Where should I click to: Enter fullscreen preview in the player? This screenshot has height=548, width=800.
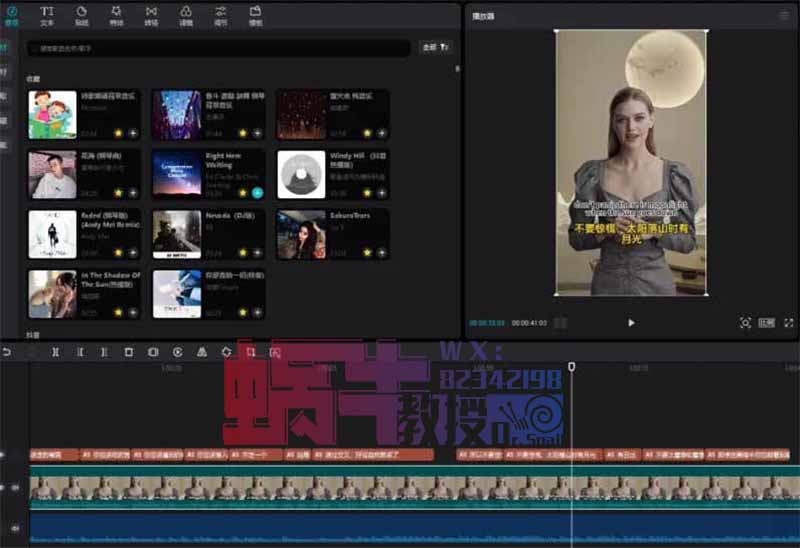click(x=789, y=323)
